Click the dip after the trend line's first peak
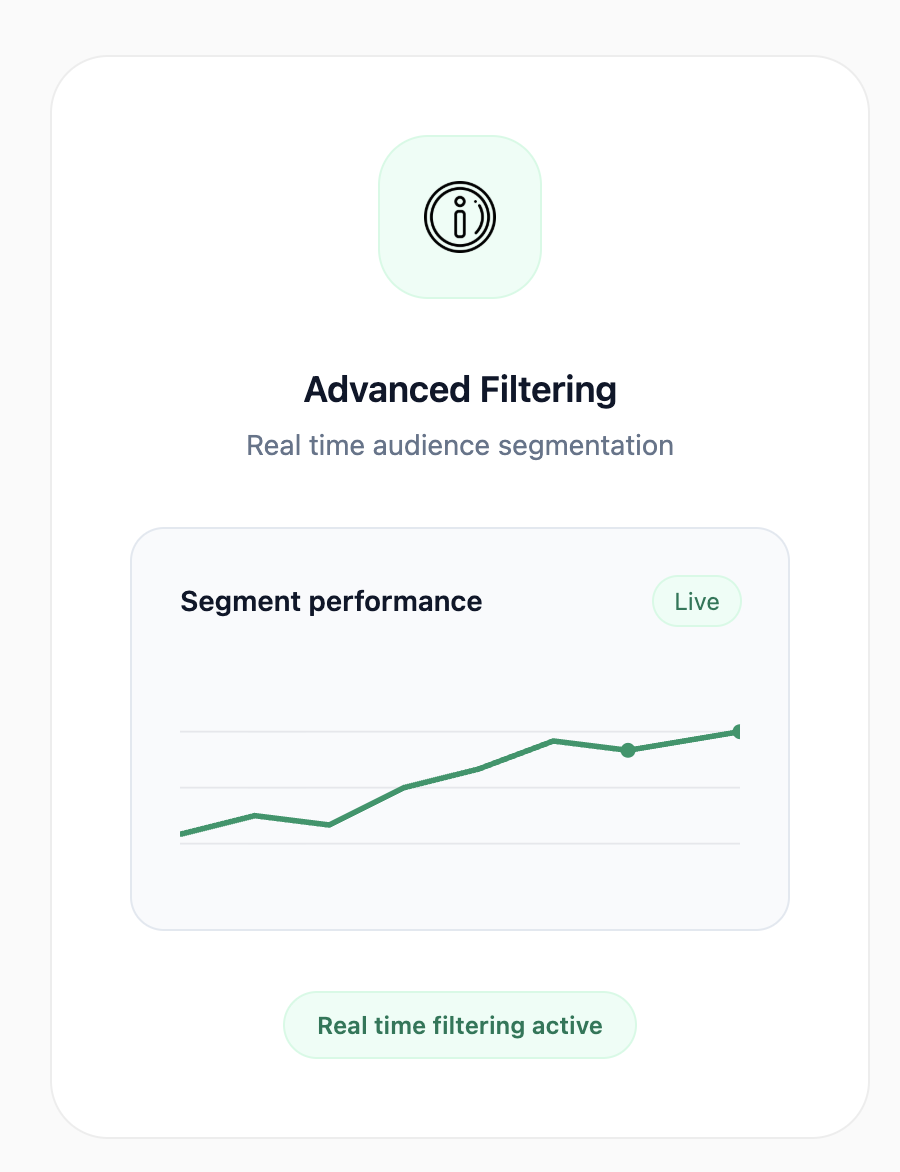Screen dimensions: 900x1172 click(x=329, y=824)
